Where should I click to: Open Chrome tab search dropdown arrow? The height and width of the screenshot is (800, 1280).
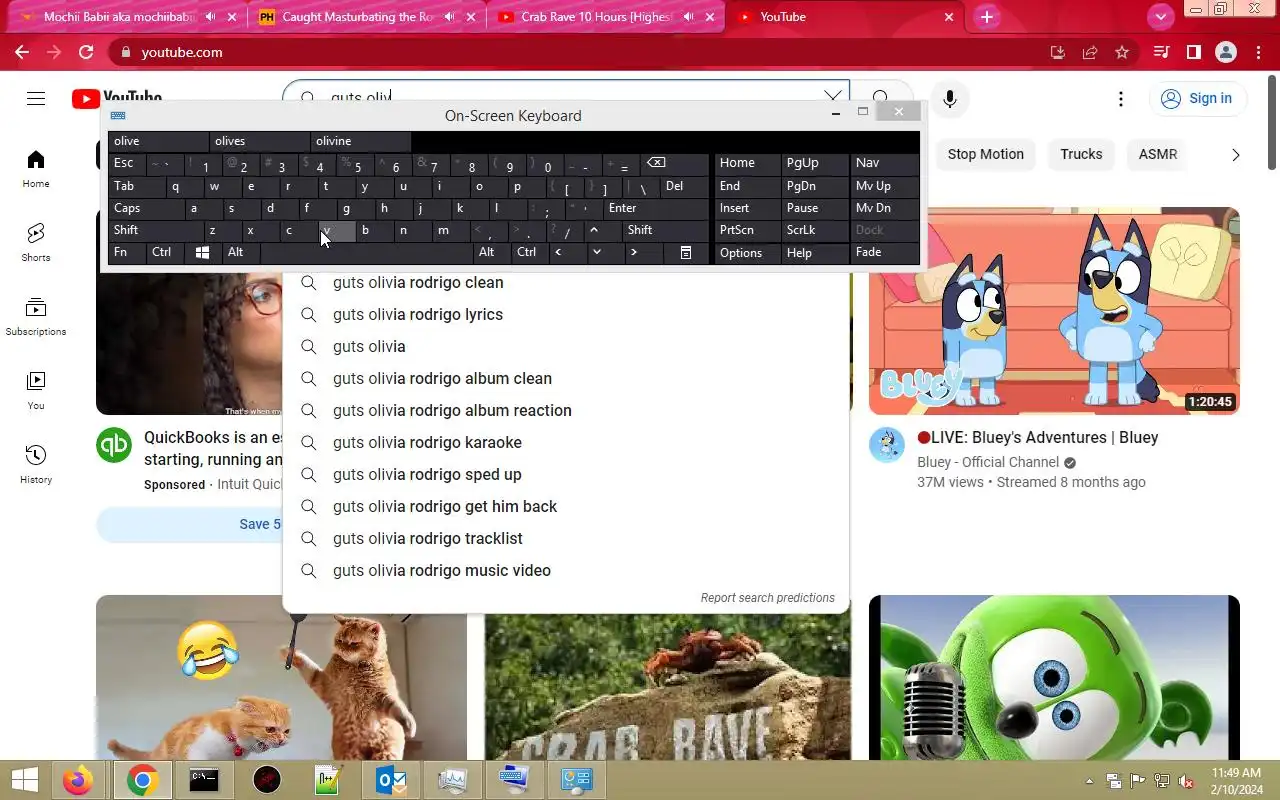1160,17
